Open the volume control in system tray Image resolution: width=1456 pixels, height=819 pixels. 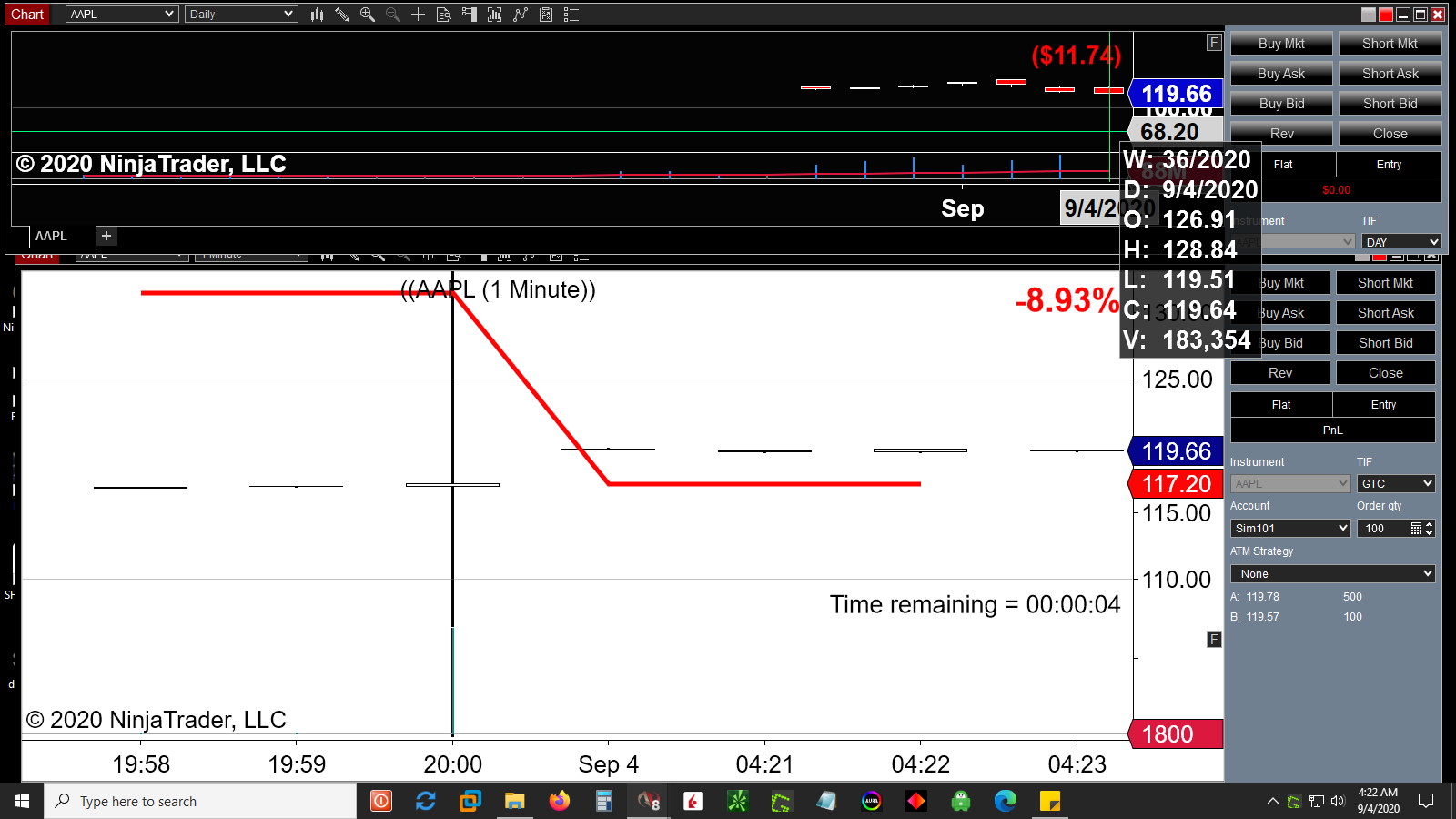[1338, 801]
